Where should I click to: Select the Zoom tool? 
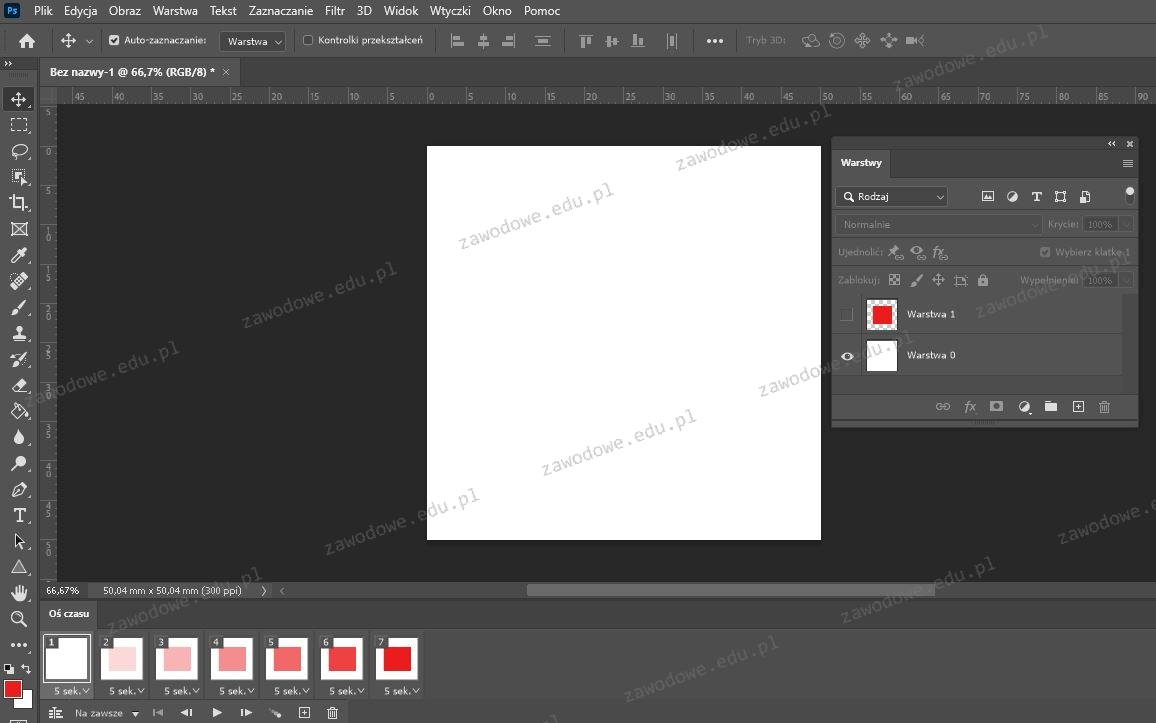[19, 619]
